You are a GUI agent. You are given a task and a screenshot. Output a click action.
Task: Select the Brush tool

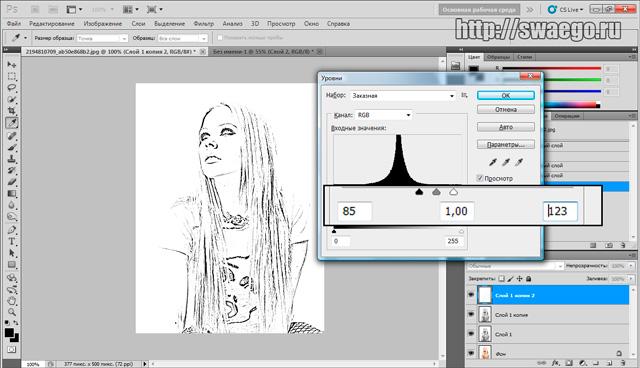(11, 147)
